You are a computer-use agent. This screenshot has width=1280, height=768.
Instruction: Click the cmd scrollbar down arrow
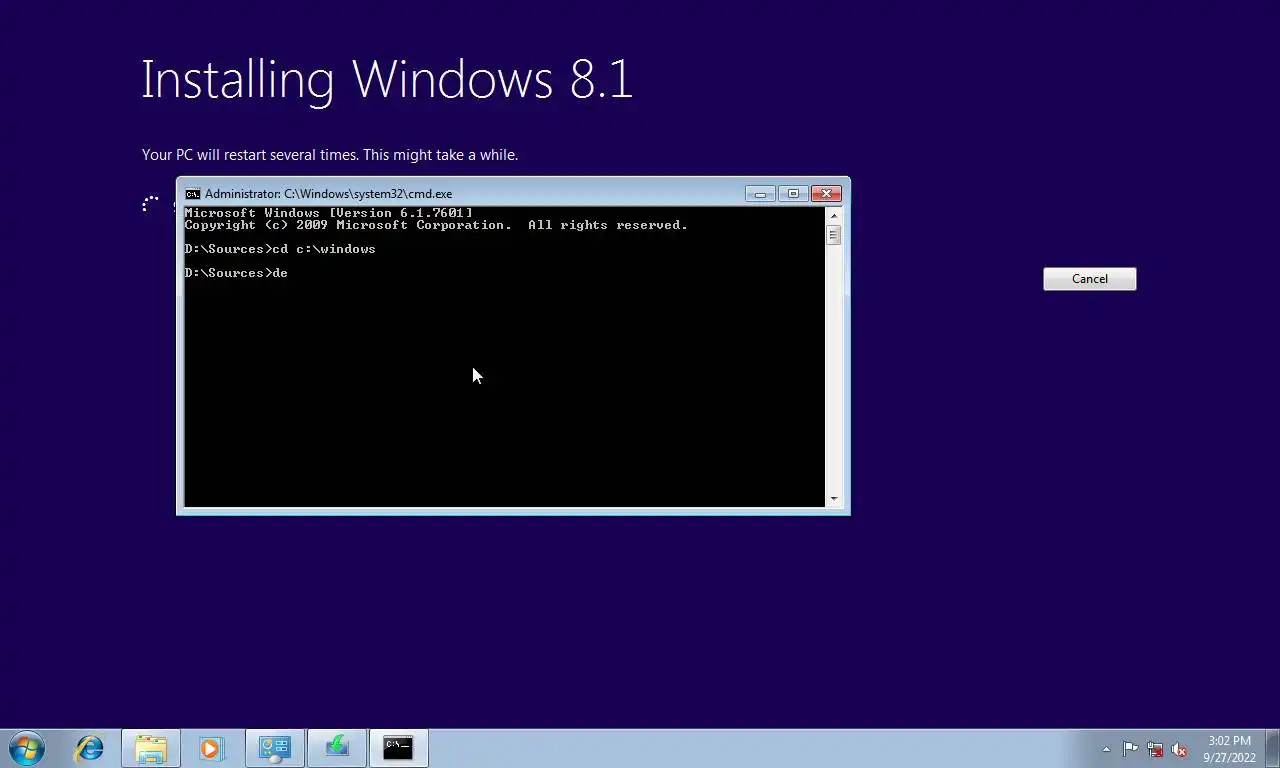click(x=834, y=498)
